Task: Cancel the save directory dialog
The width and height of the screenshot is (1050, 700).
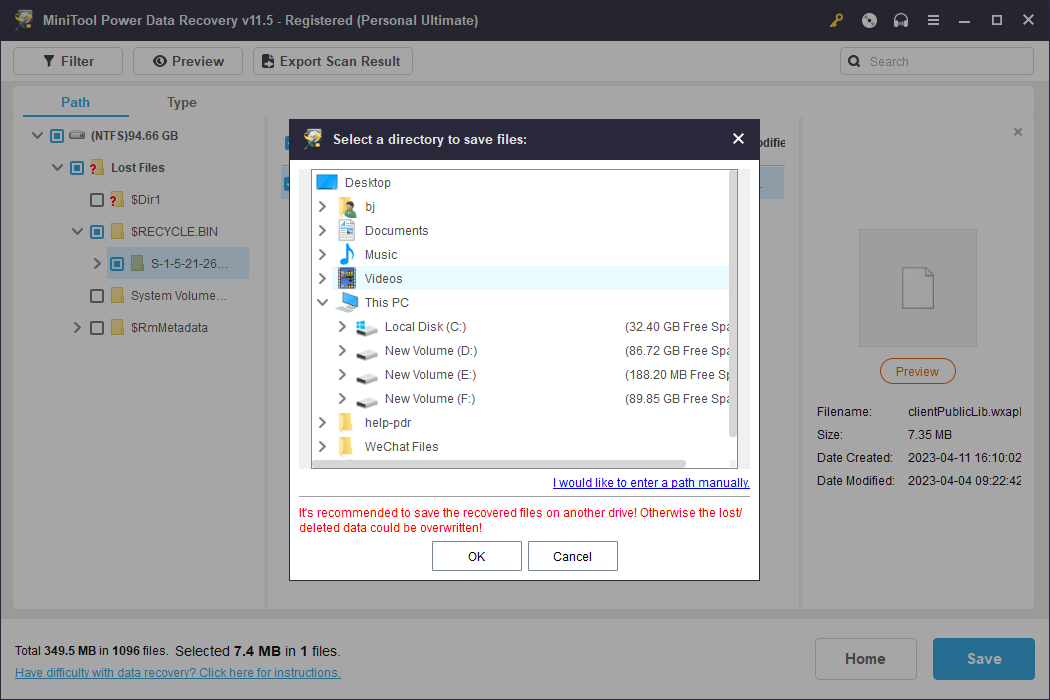Action: [573, 556]
